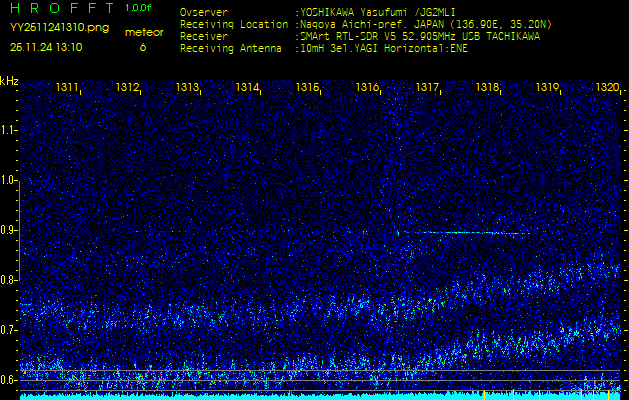Select the Receiving Location field label
Image resolution: width=629 pixels, height=400 pixels.
click(230, 24)
